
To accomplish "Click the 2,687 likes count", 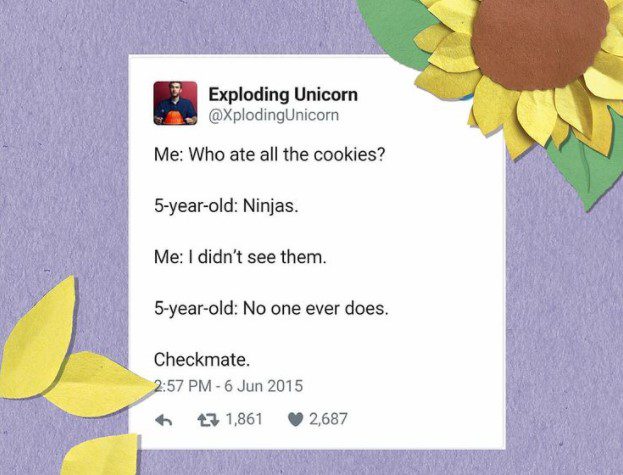I will [328, 419].
